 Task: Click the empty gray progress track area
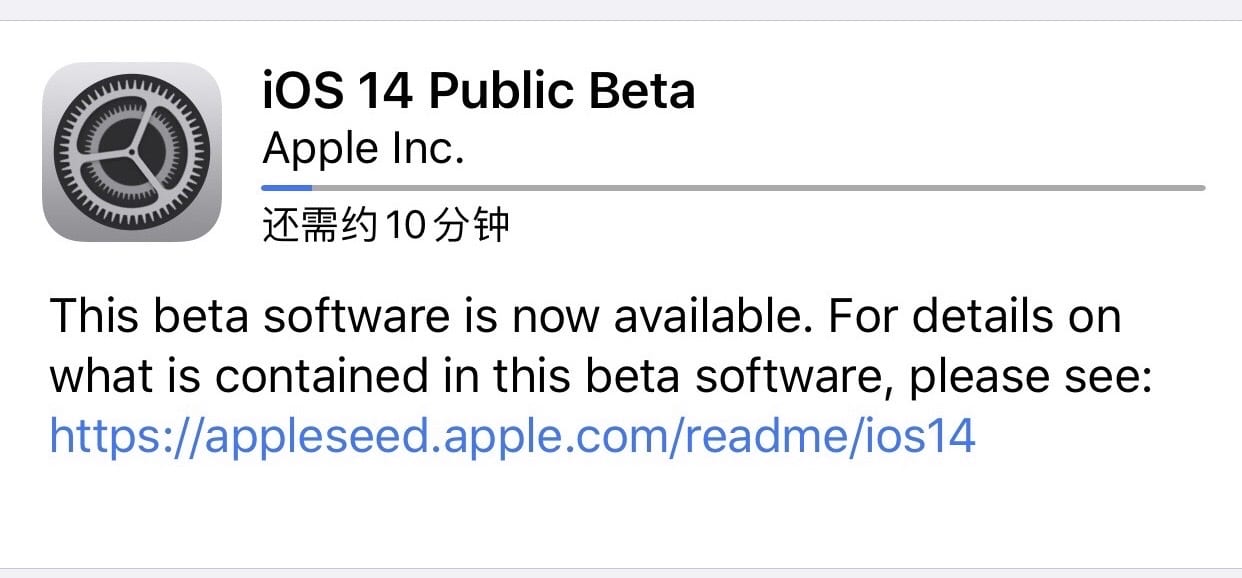pyautogui.click(x=750, y=187)
